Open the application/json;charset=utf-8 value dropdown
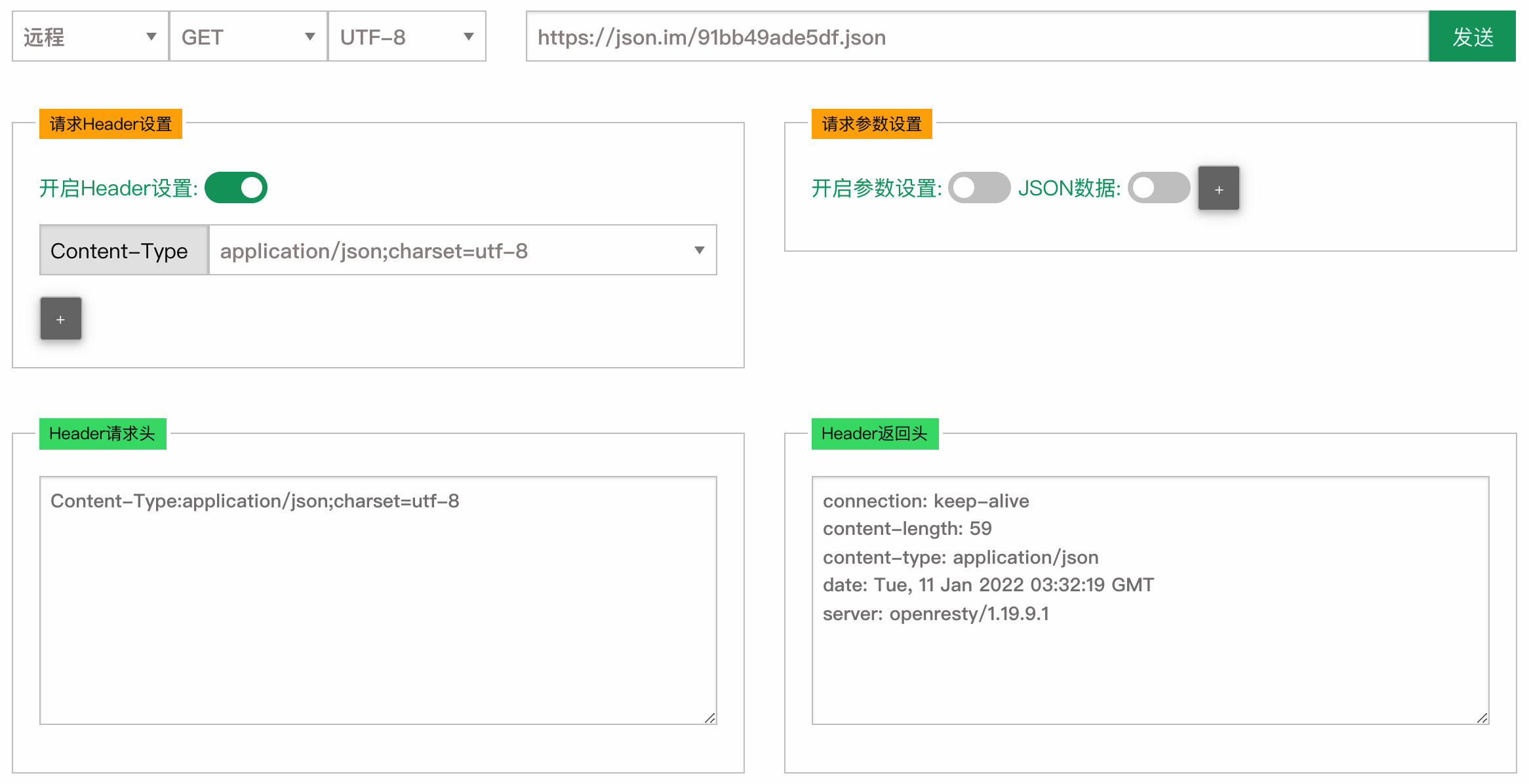Image resolution: width=1529 pixels, height=784 pixels. tap(463, 250)
